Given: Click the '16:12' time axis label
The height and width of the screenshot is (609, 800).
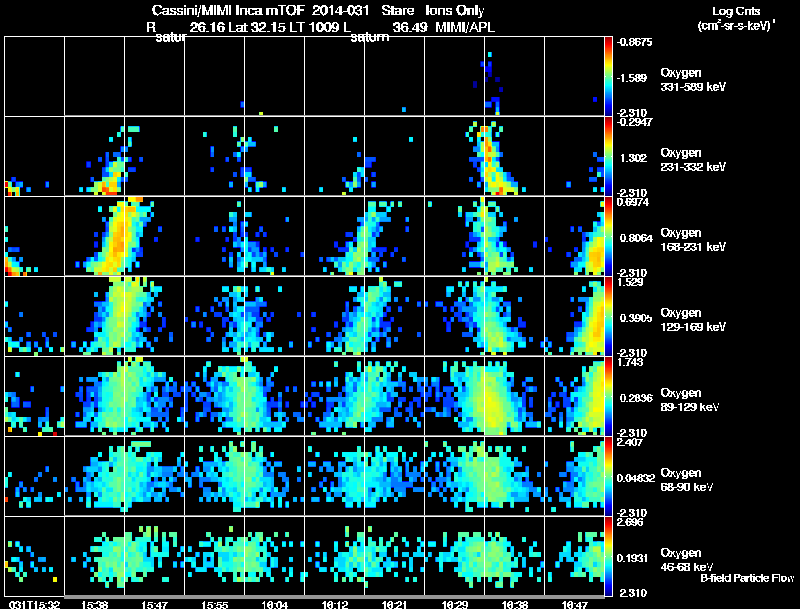Looking at the screenshot, I should tap(335, 604).
